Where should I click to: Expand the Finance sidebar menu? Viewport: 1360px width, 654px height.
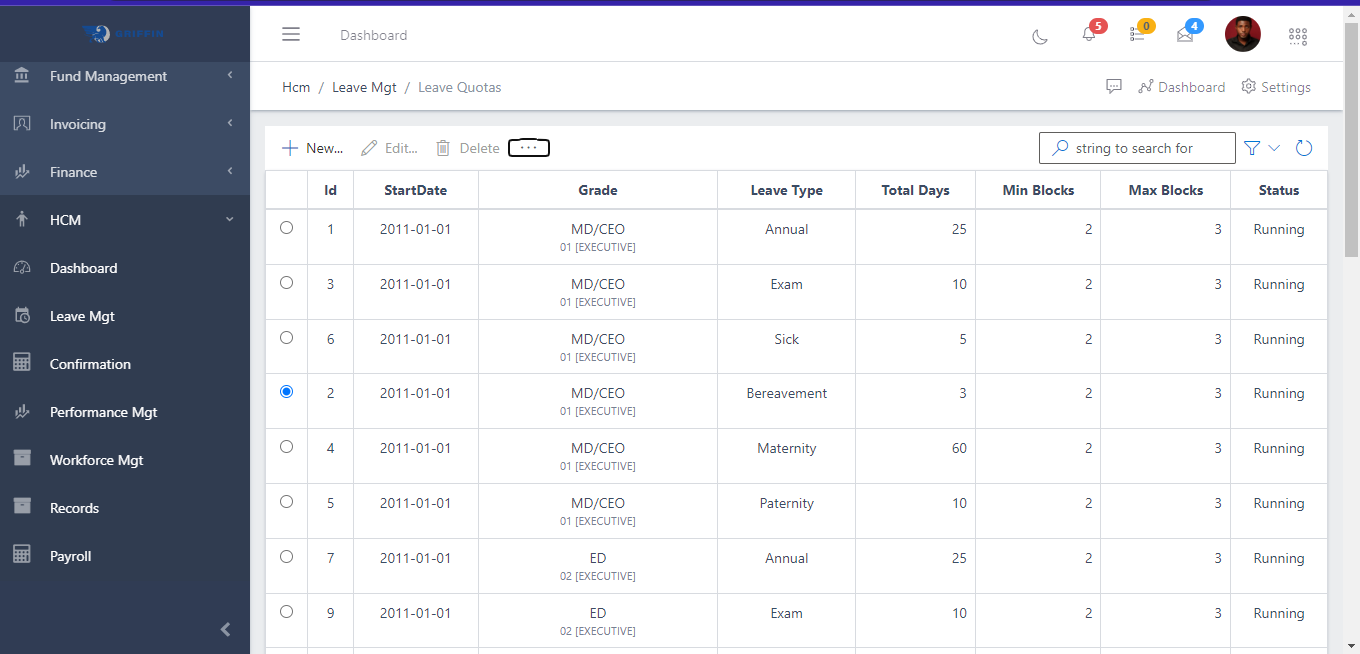click(x=125, y=171)
